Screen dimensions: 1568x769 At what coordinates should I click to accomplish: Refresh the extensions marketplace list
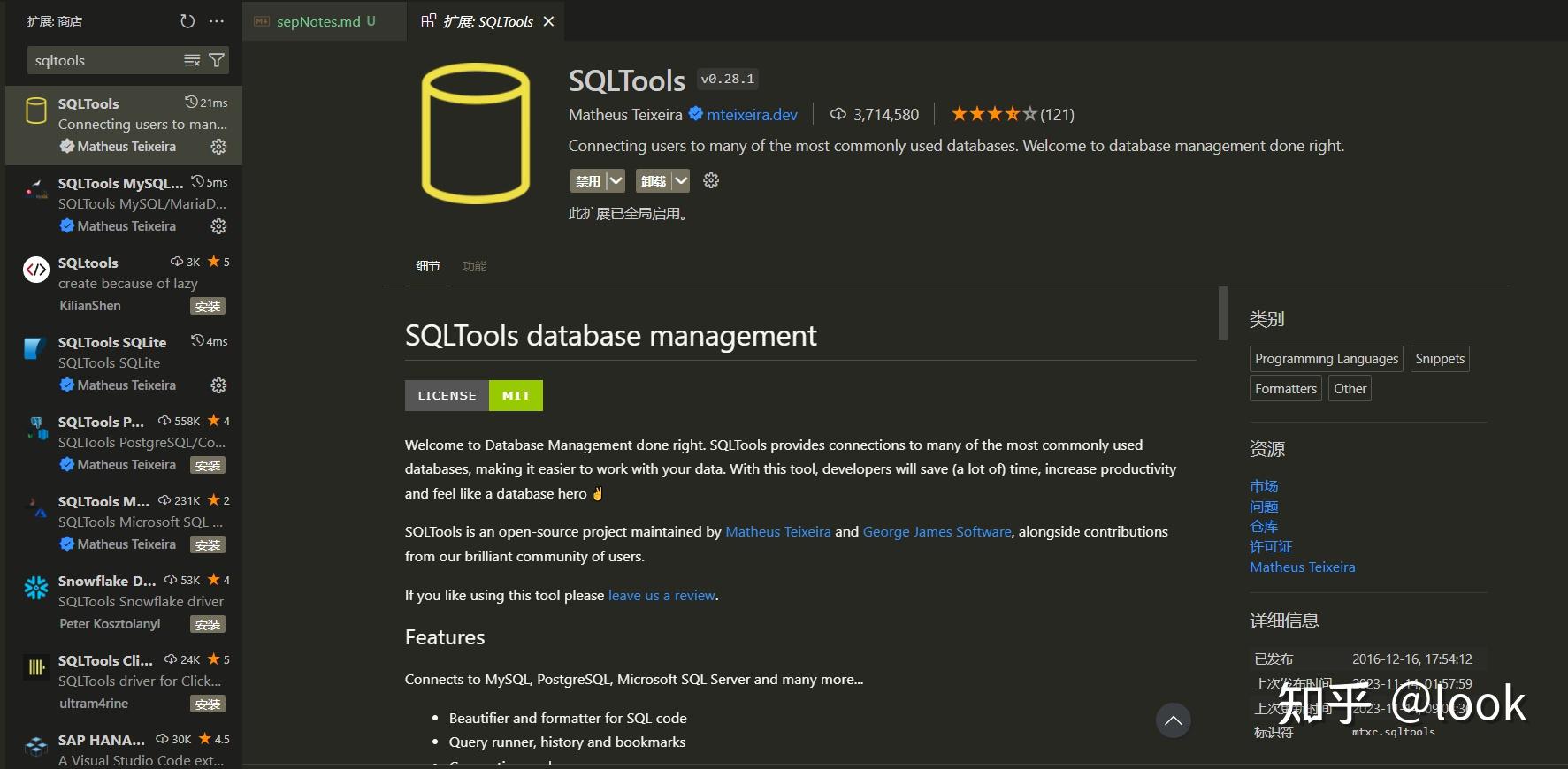(187, 21)
